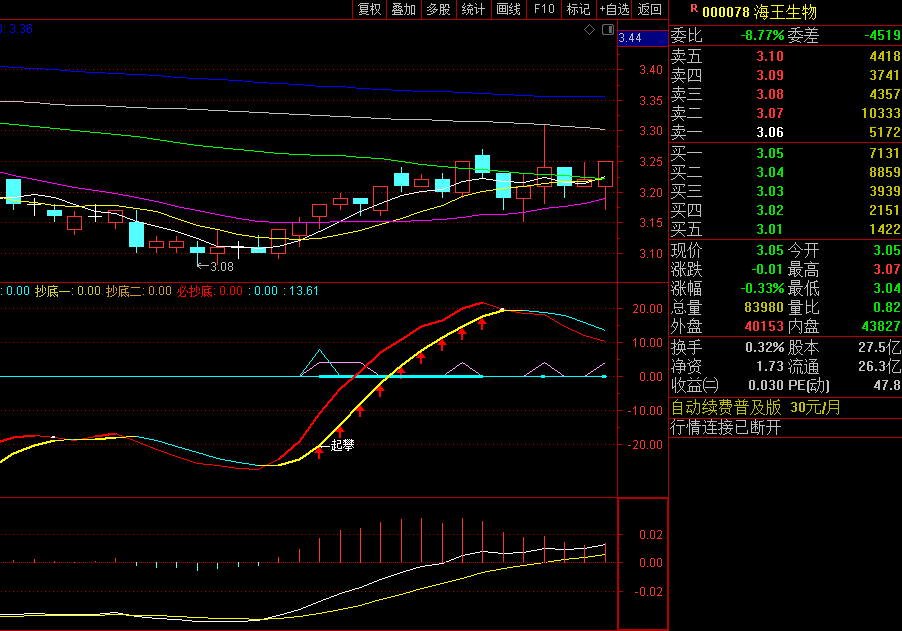Click the 起攀 label on indicator
The height and width of the screenshot is (631, 902).
coord(342,445)
